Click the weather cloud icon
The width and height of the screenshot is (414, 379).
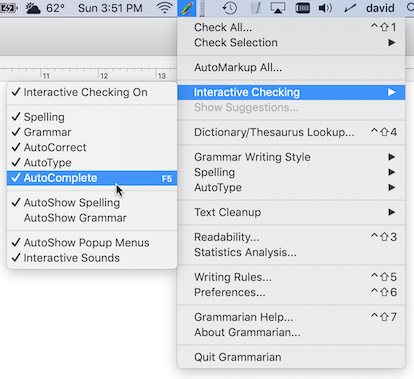(33, 8)
